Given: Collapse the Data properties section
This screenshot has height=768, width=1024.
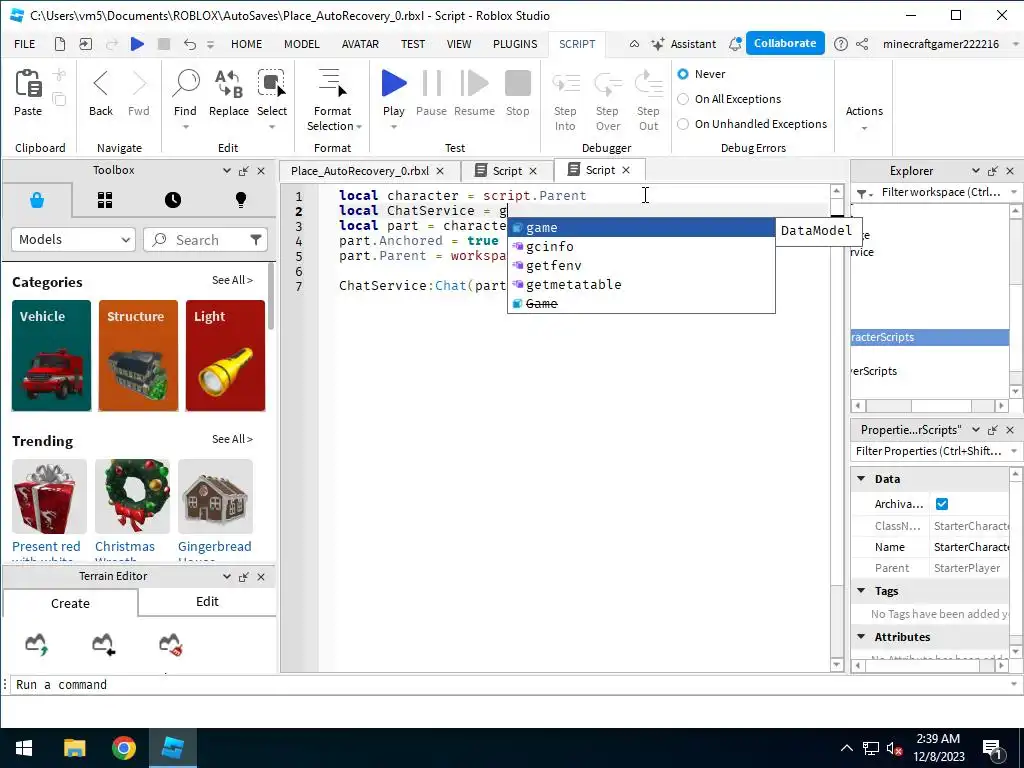Looking at the screenshot, I should click(861, 479).
